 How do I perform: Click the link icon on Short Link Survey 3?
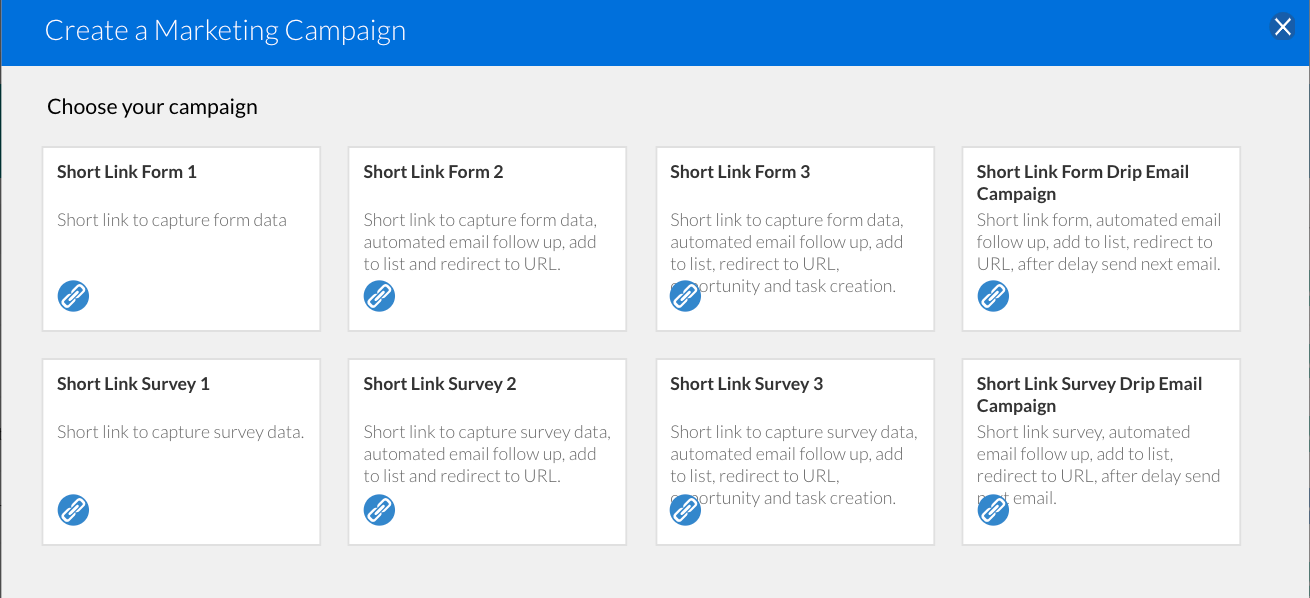(x=685, y=510)
